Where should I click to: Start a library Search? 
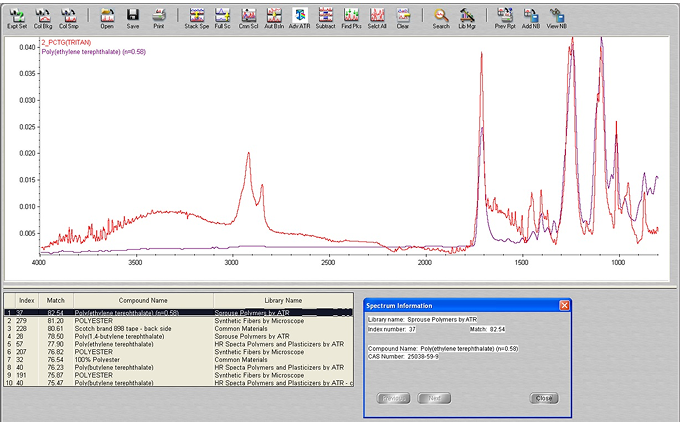point(441,17)
